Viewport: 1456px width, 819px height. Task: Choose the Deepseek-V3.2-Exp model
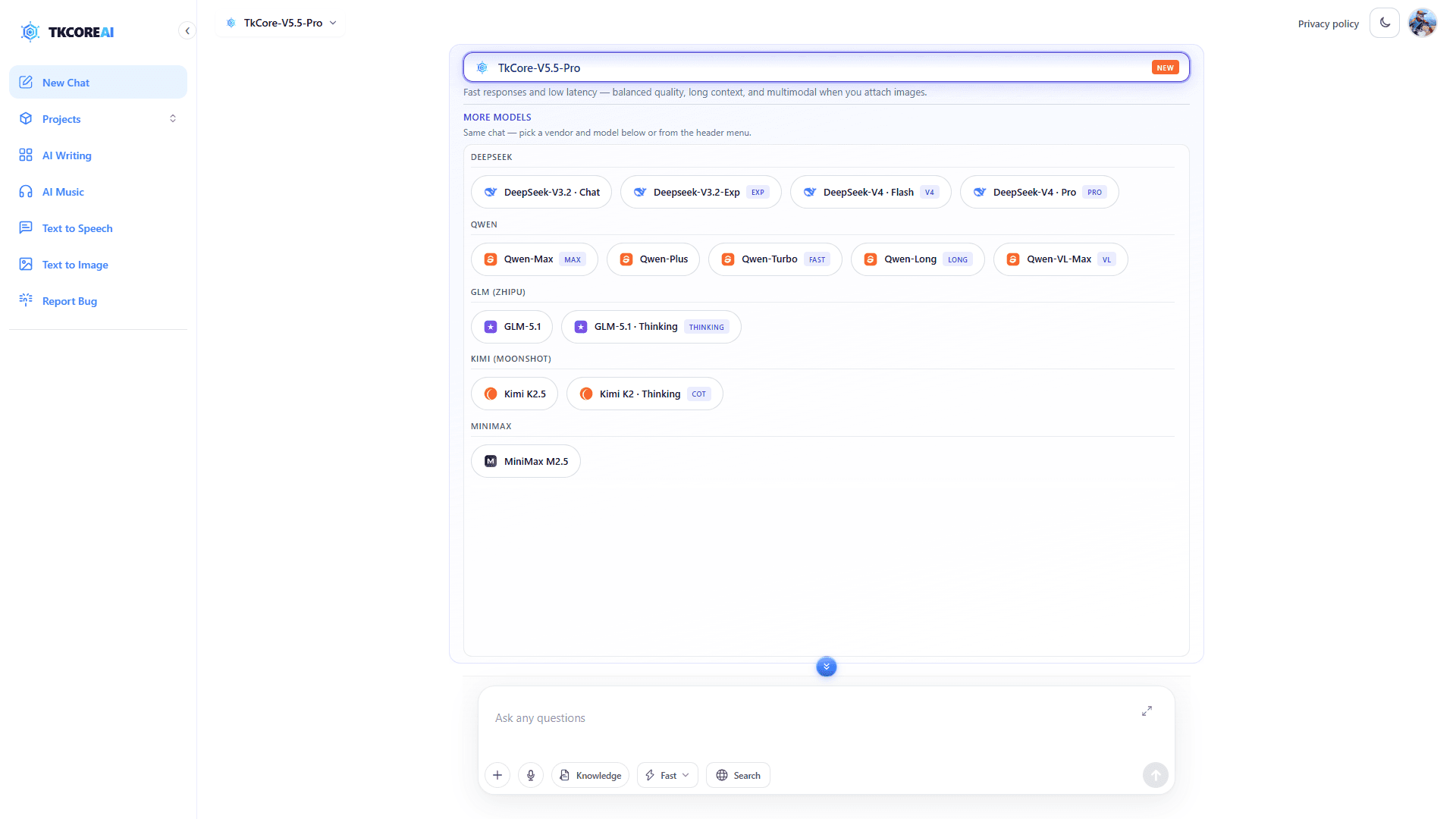701,193
